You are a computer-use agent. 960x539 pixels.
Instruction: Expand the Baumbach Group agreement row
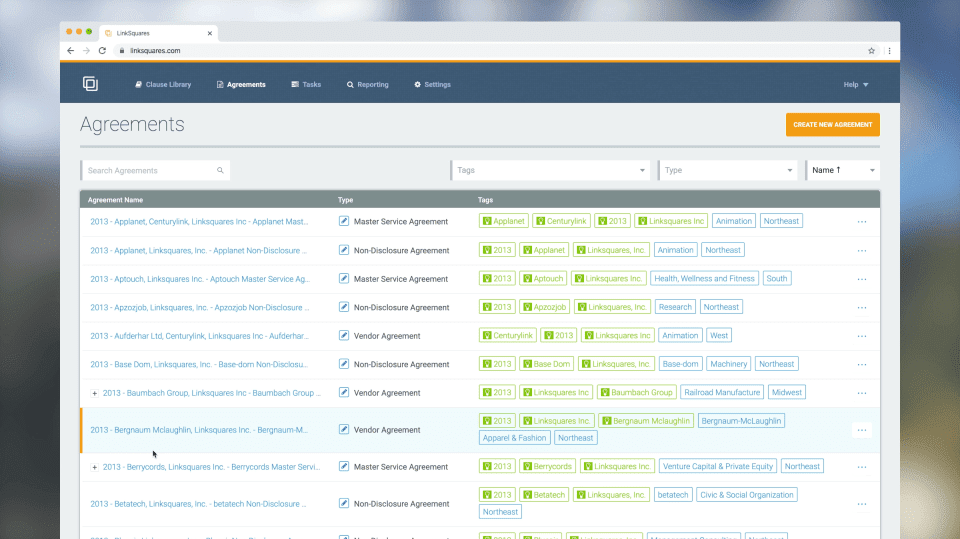click(x=94, y=393)
